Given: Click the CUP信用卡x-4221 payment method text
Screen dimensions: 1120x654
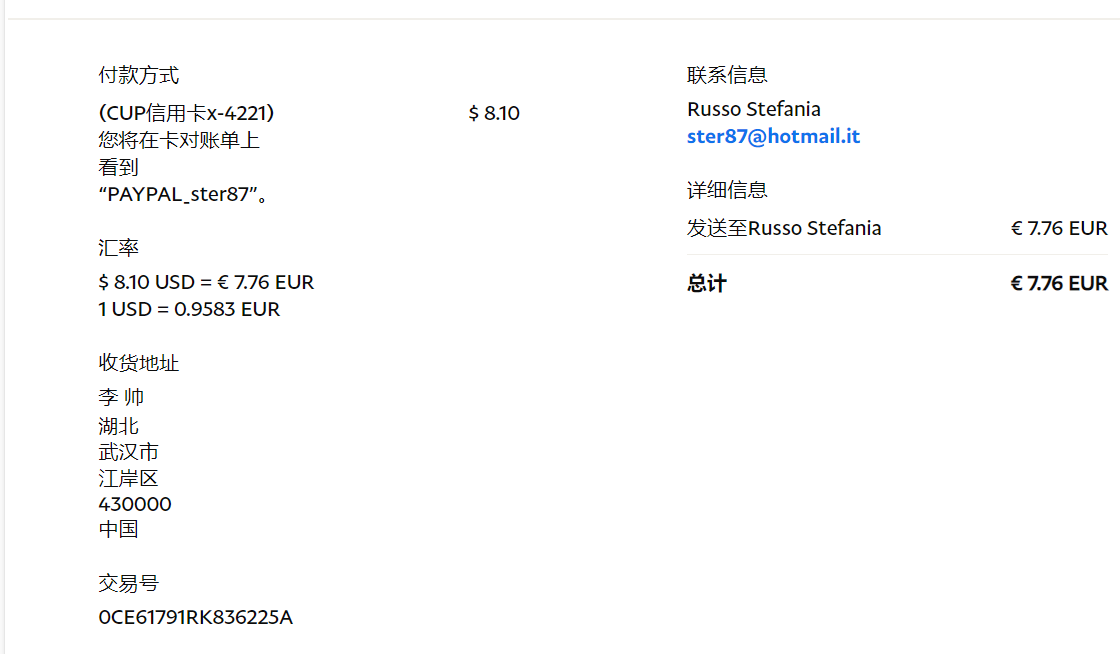Looking at the screenshot, I should coord(186,113).
